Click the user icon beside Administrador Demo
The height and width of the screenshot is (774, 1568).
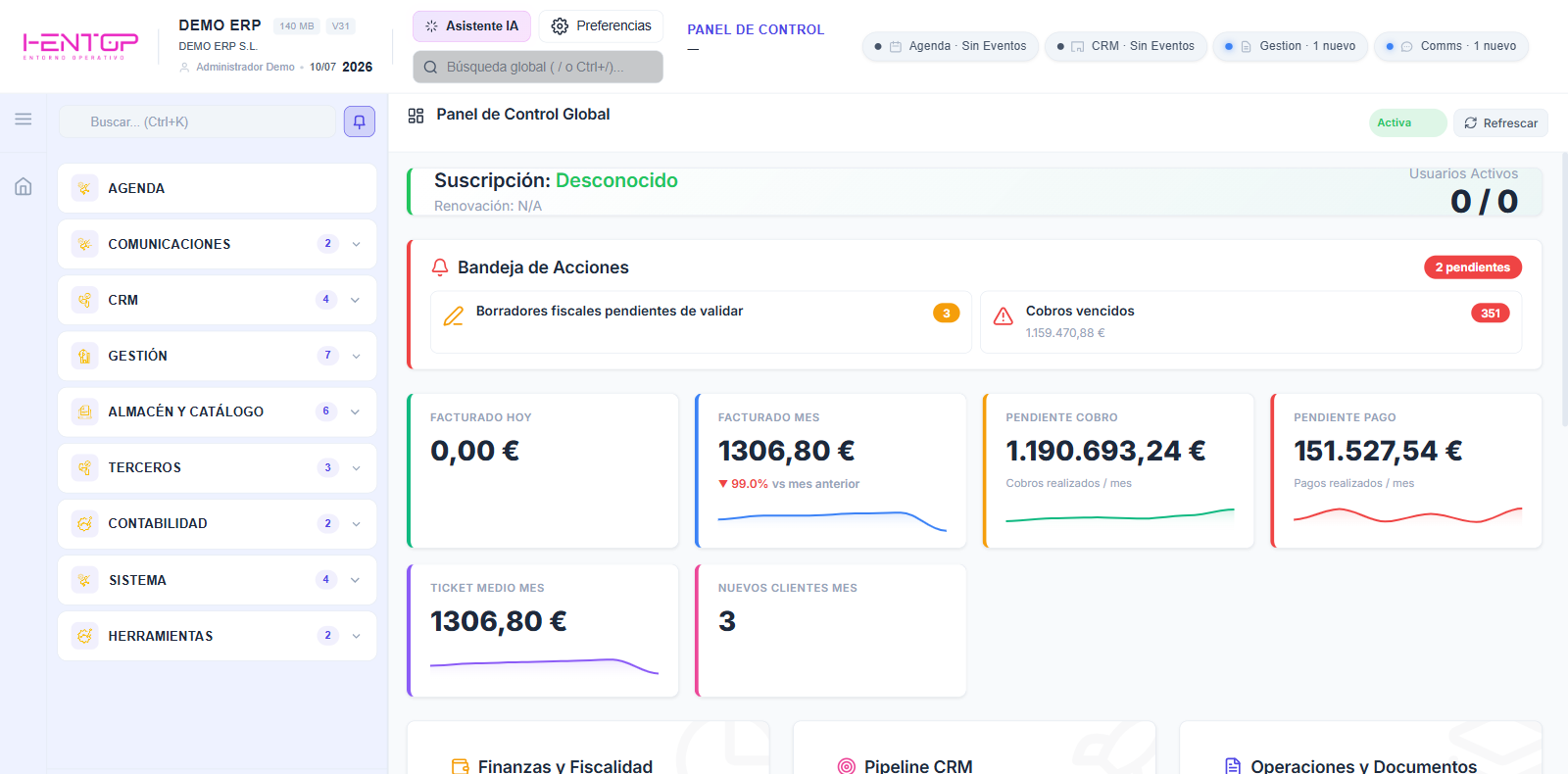184,68
